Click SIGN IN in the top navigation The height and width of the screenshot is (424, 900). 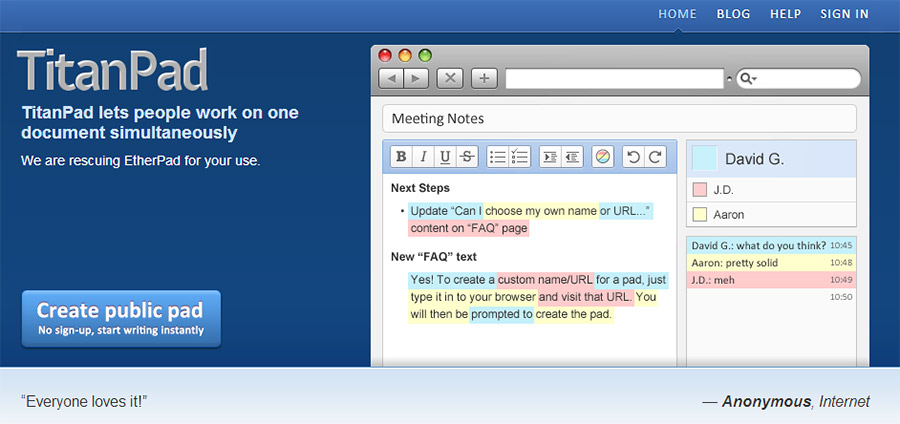coord(844,14)
